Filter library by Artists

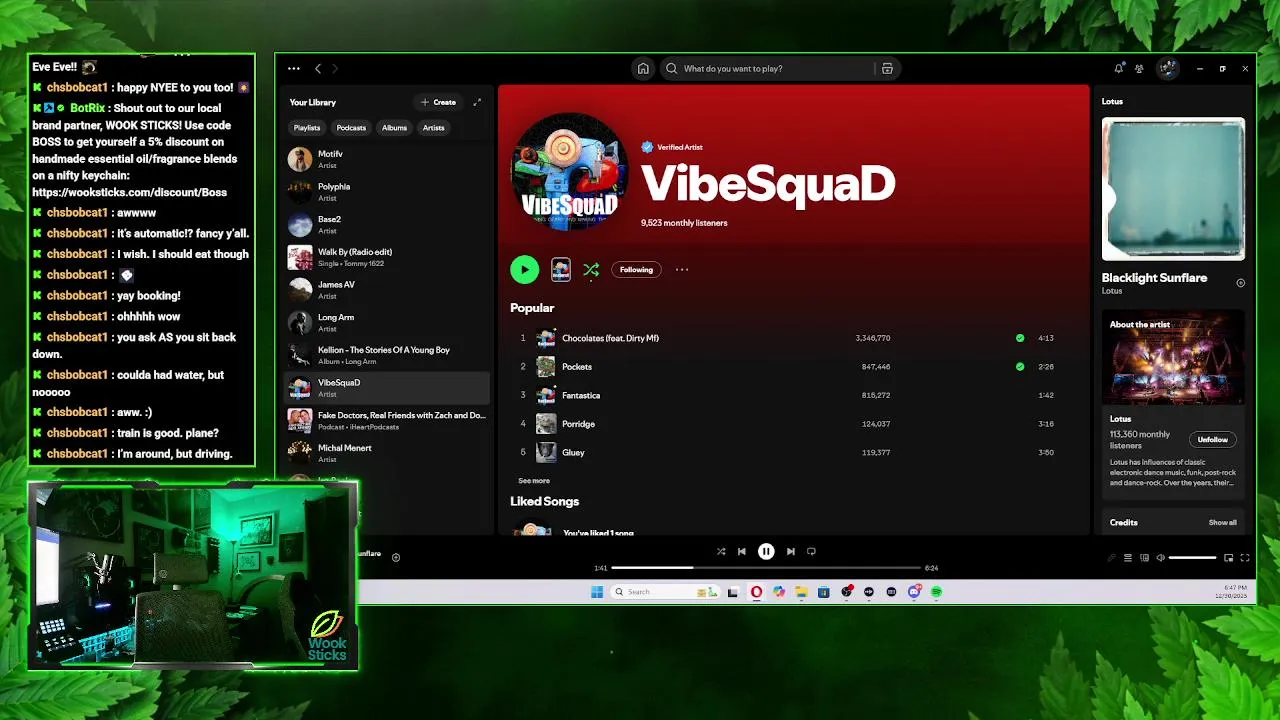click(x=433, y=128)
